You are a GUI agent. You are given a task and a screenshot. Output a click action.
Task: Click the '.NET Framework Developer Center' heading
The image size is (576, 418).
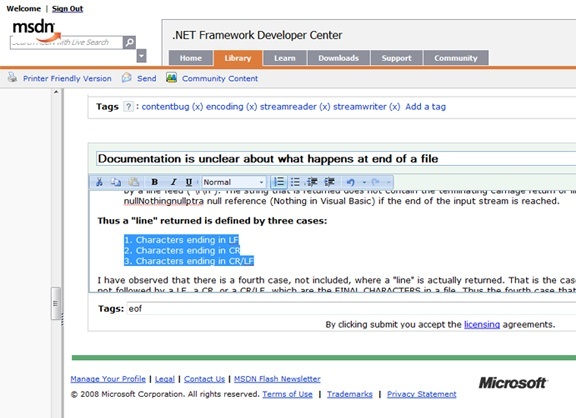257,35
